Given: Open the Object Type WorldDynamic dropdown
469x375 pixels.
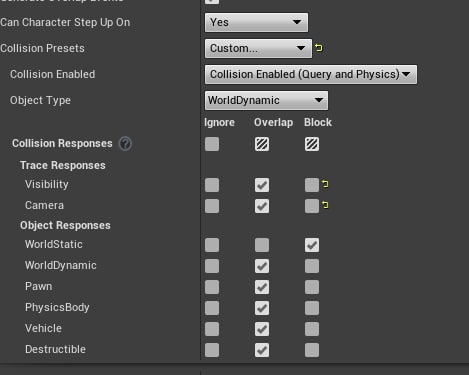Looking at the screenshot, I should click(266, 100).
